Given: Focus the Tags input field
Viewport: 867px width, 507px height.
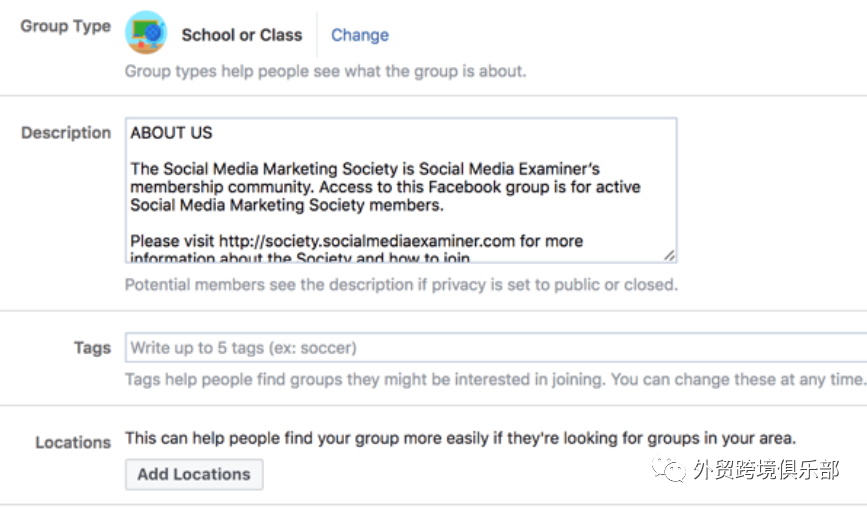Looking at the screenshot, I should coord(496,347).
